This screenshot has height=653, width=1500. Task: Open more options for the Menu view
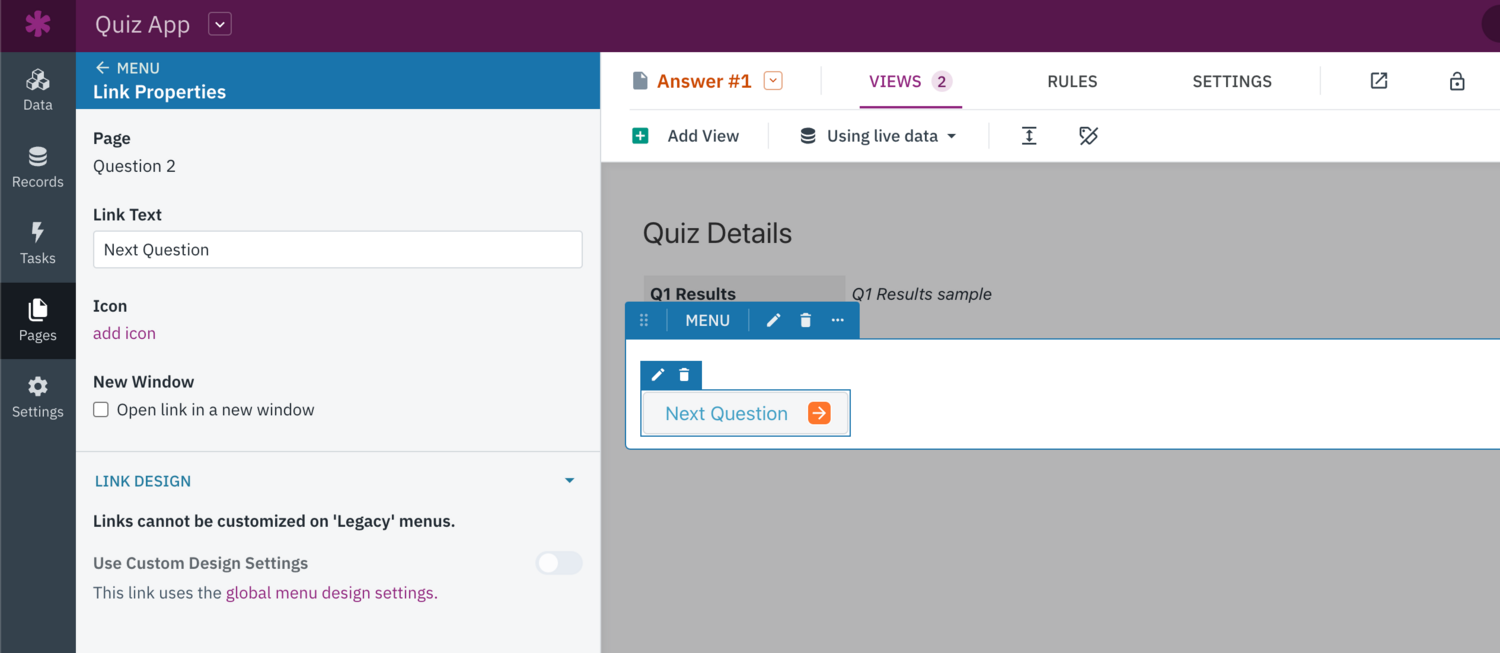[x=837, y=320]
